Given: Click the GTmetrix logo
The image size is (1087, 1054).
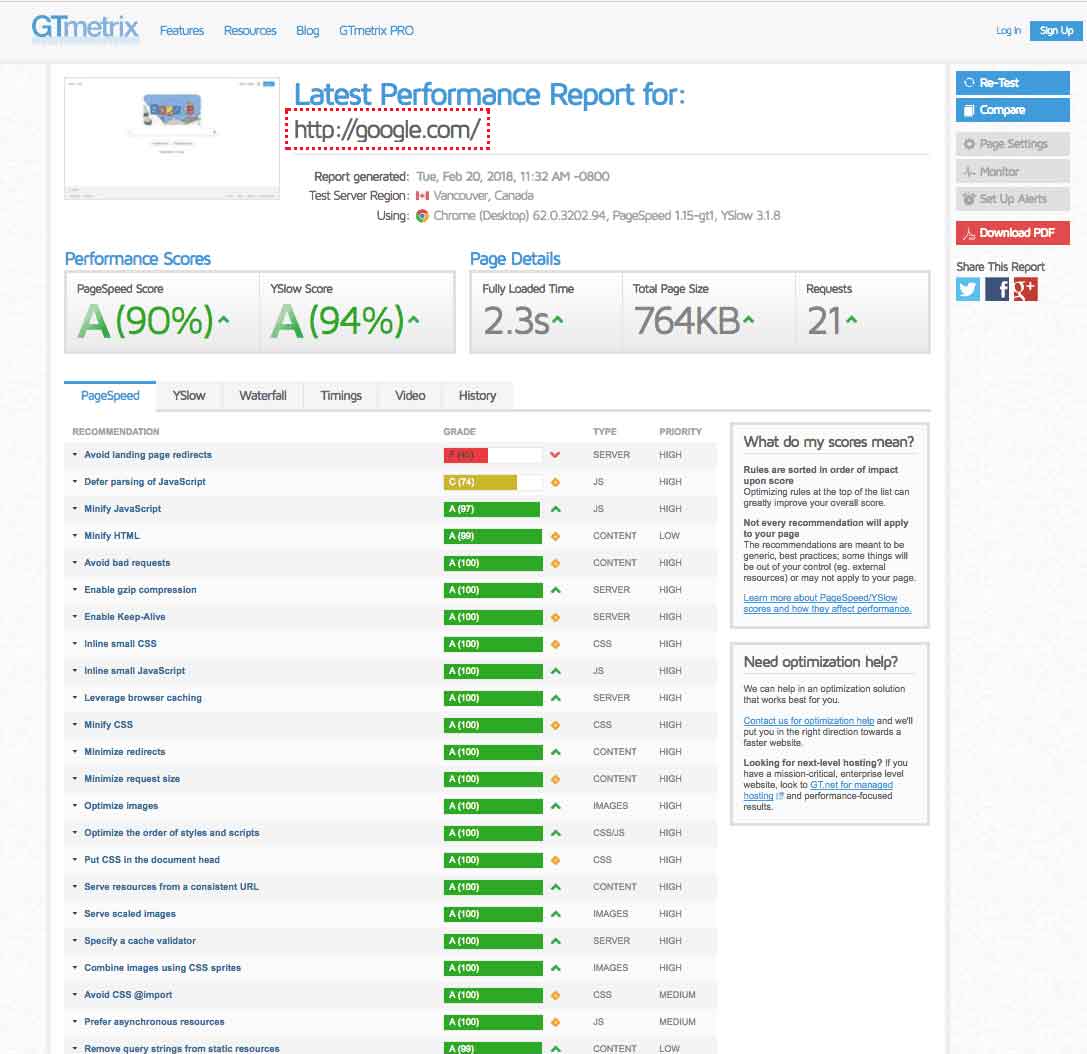Looking at the screenshot, I should click(85, 28).
